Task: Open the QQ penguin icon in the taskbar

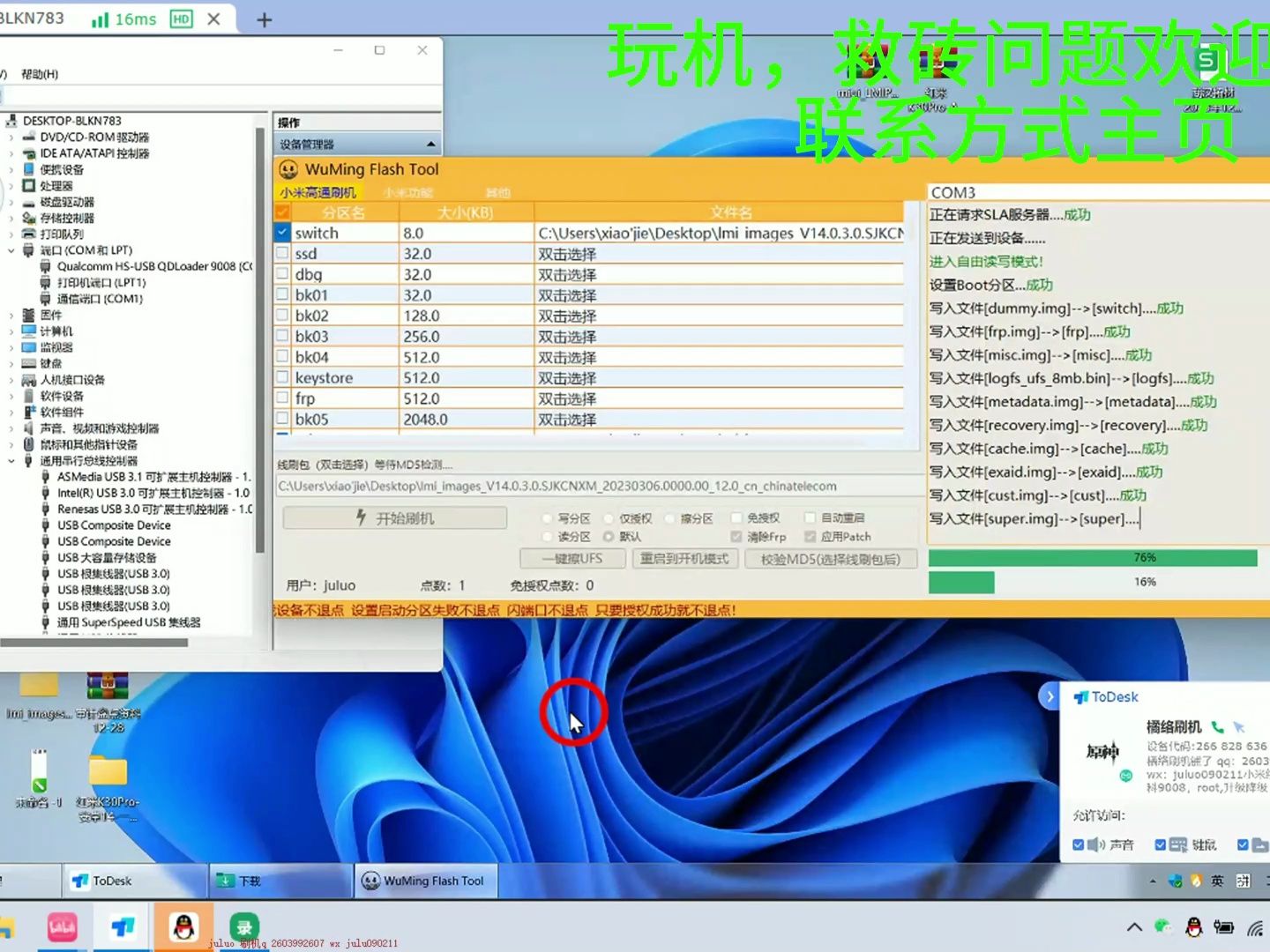Action: coord(183,927)
